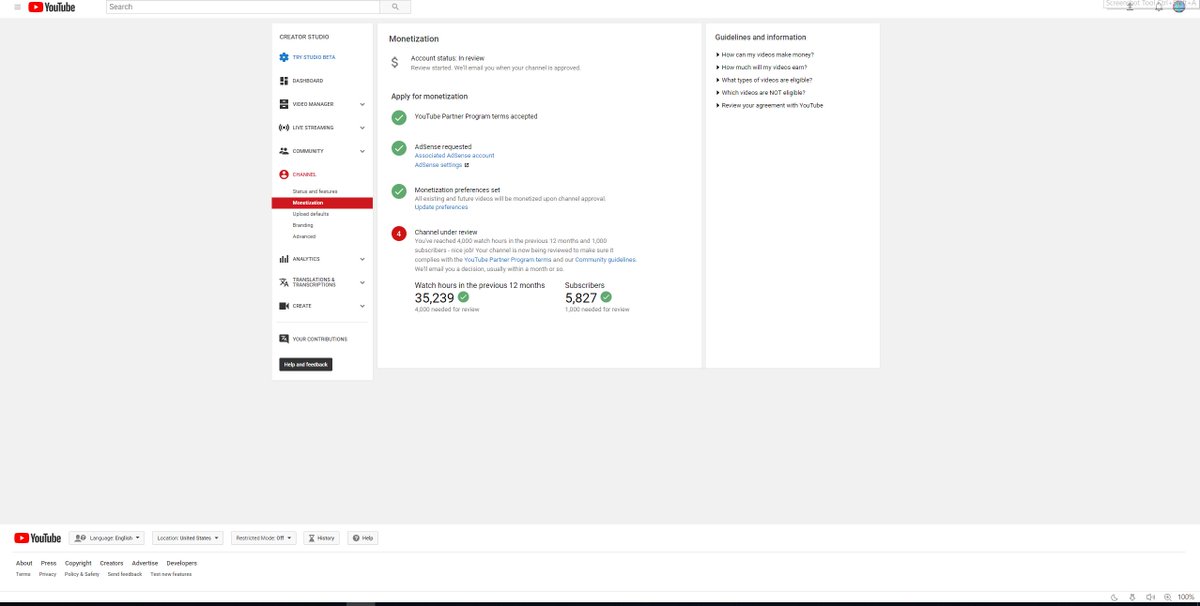Viewport: 1200px width, 606px height.
Task: Open the Associated AdSense account link
Action: pyautogui.click(x=454, y=156)
